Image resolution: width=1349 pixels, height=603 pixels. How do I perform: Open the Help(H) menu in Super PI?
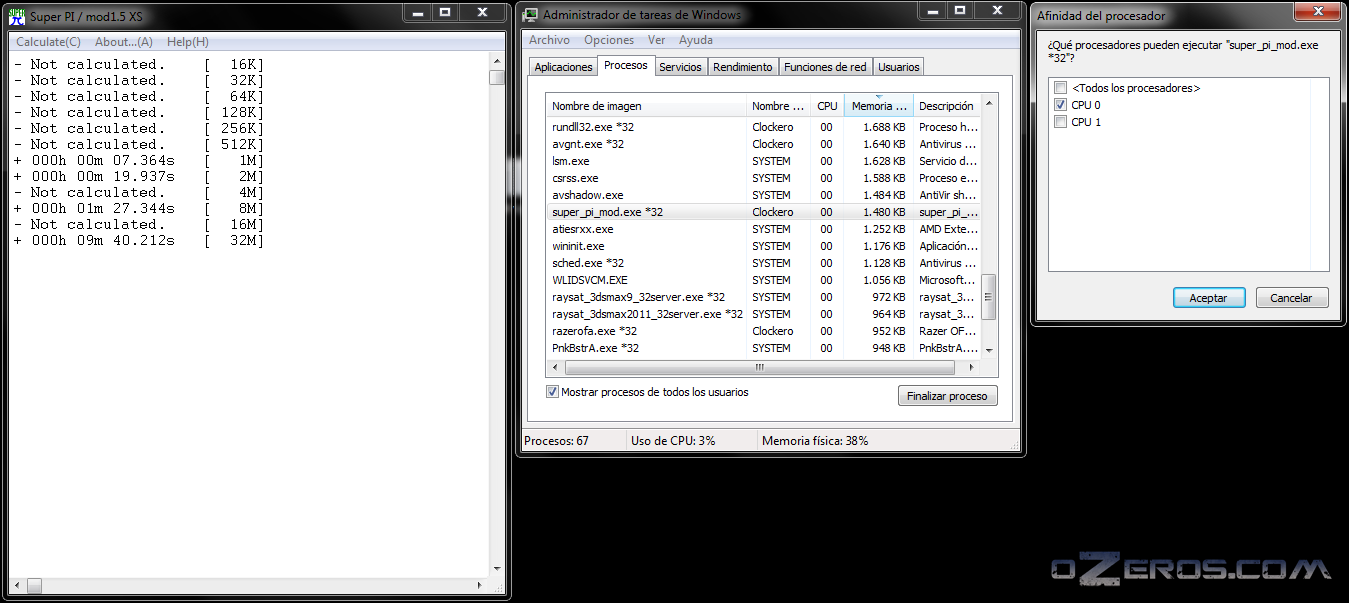(188, 42)
